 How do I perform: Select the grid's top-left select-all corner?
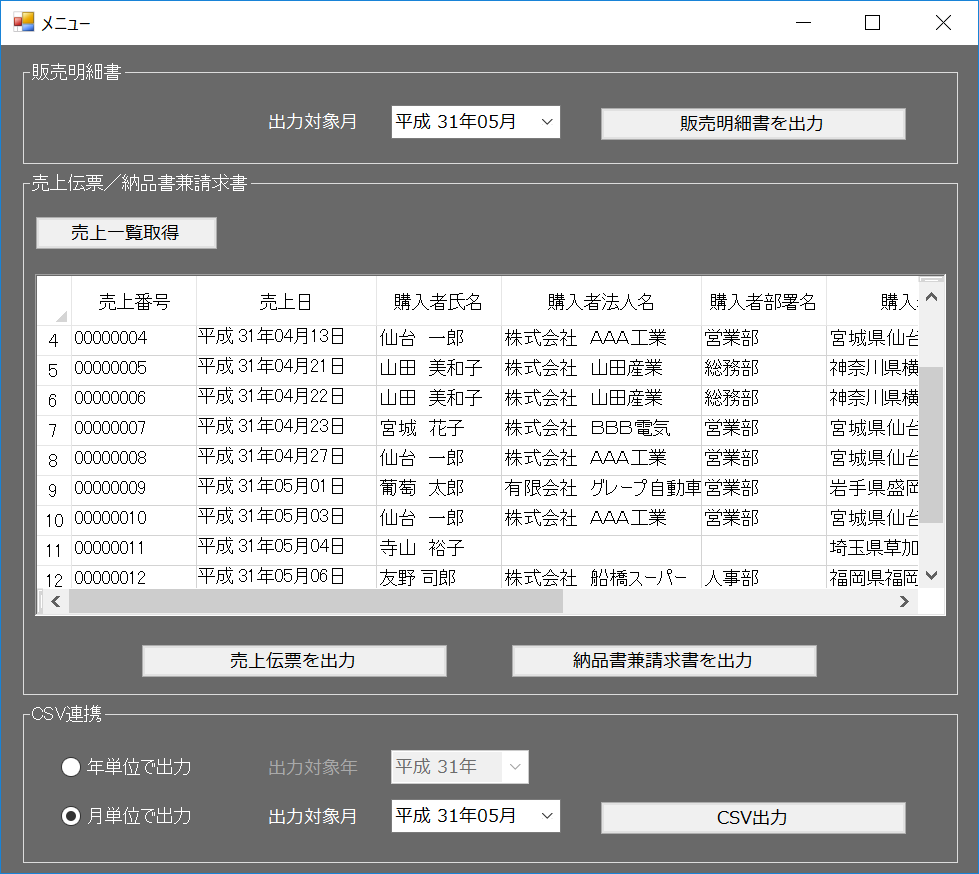(54, 302)
